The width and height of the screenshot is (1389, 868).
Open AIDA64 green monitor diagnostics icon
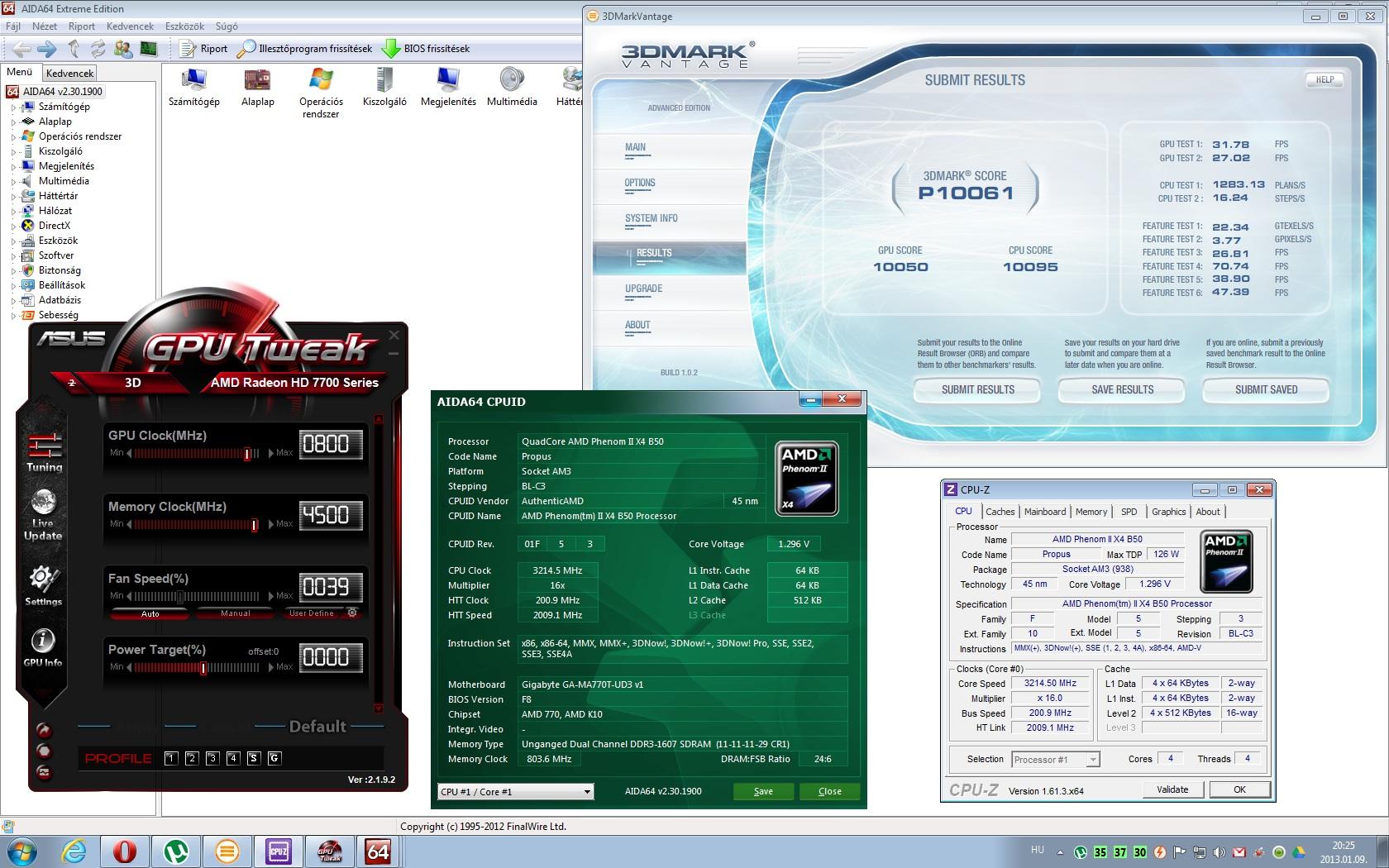(148, 49)
